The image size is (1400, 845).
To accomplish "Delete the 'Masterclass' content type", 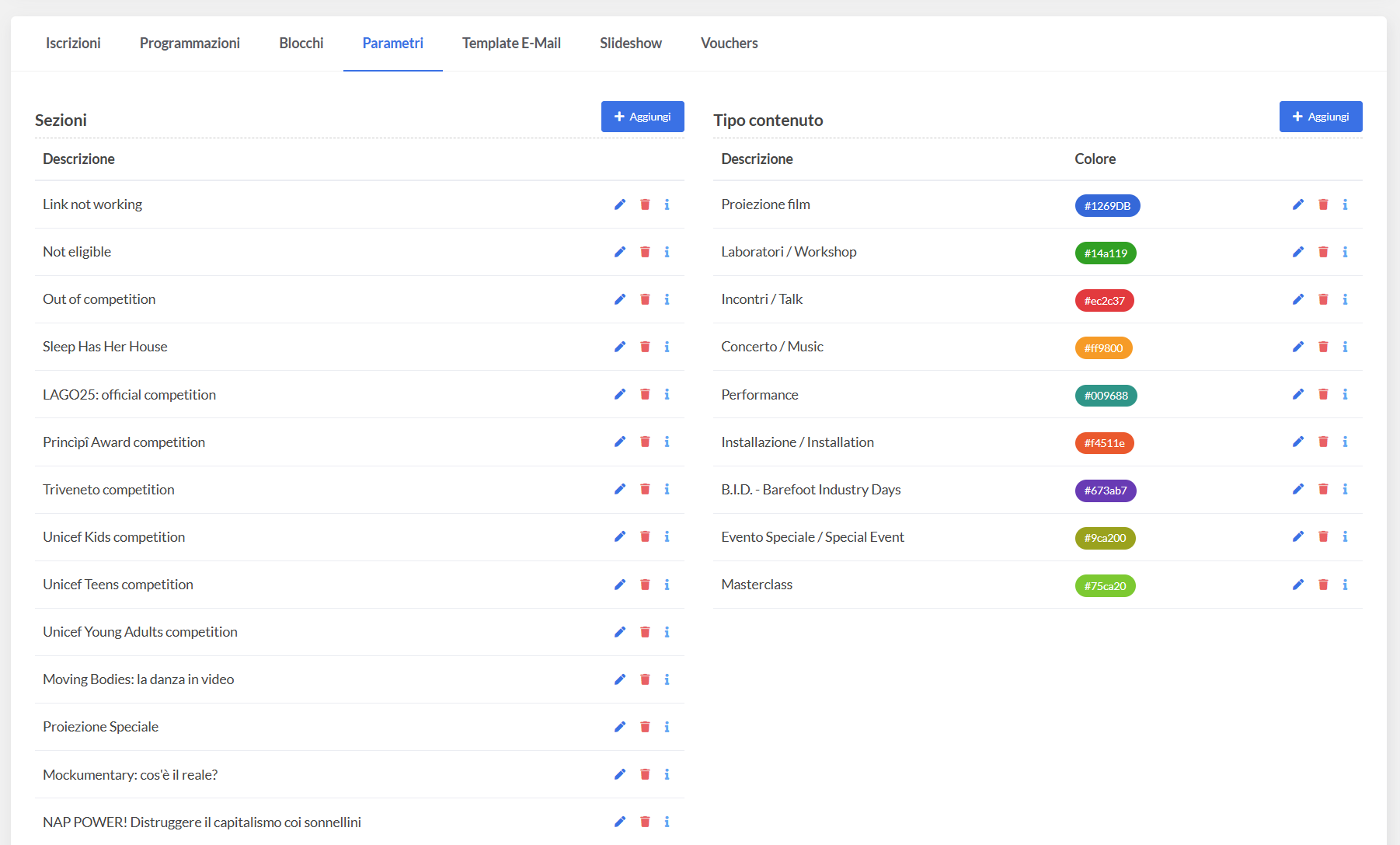I will [1323, 585].
